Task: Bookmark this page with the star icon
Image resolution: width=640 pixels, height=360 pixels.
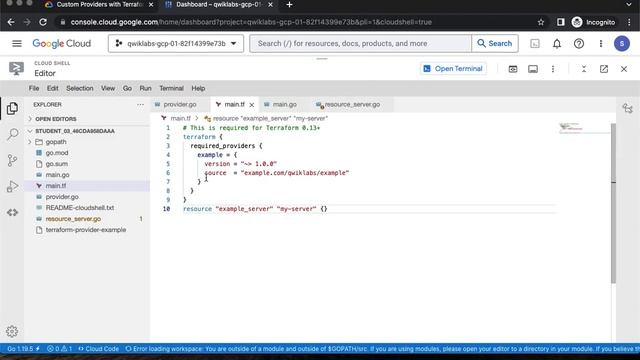Action: (x=541, y=22)
